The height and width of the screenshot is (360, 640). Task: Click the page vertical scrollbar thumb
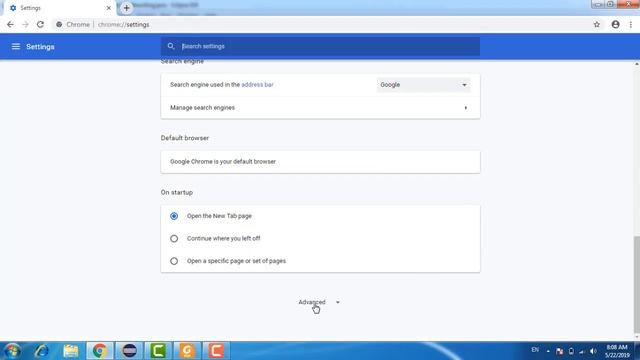tap(636, 284)
